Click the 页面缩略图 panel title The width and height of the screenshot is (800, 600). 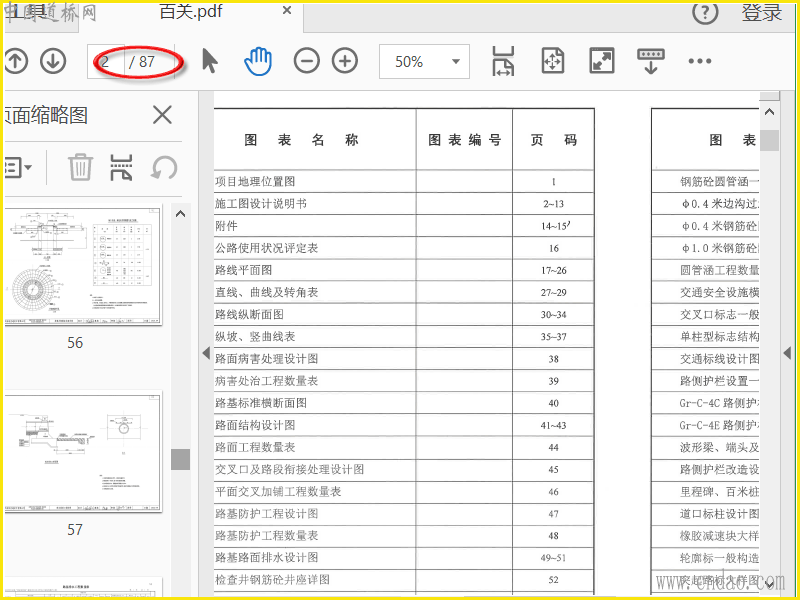tap(46, 115)
